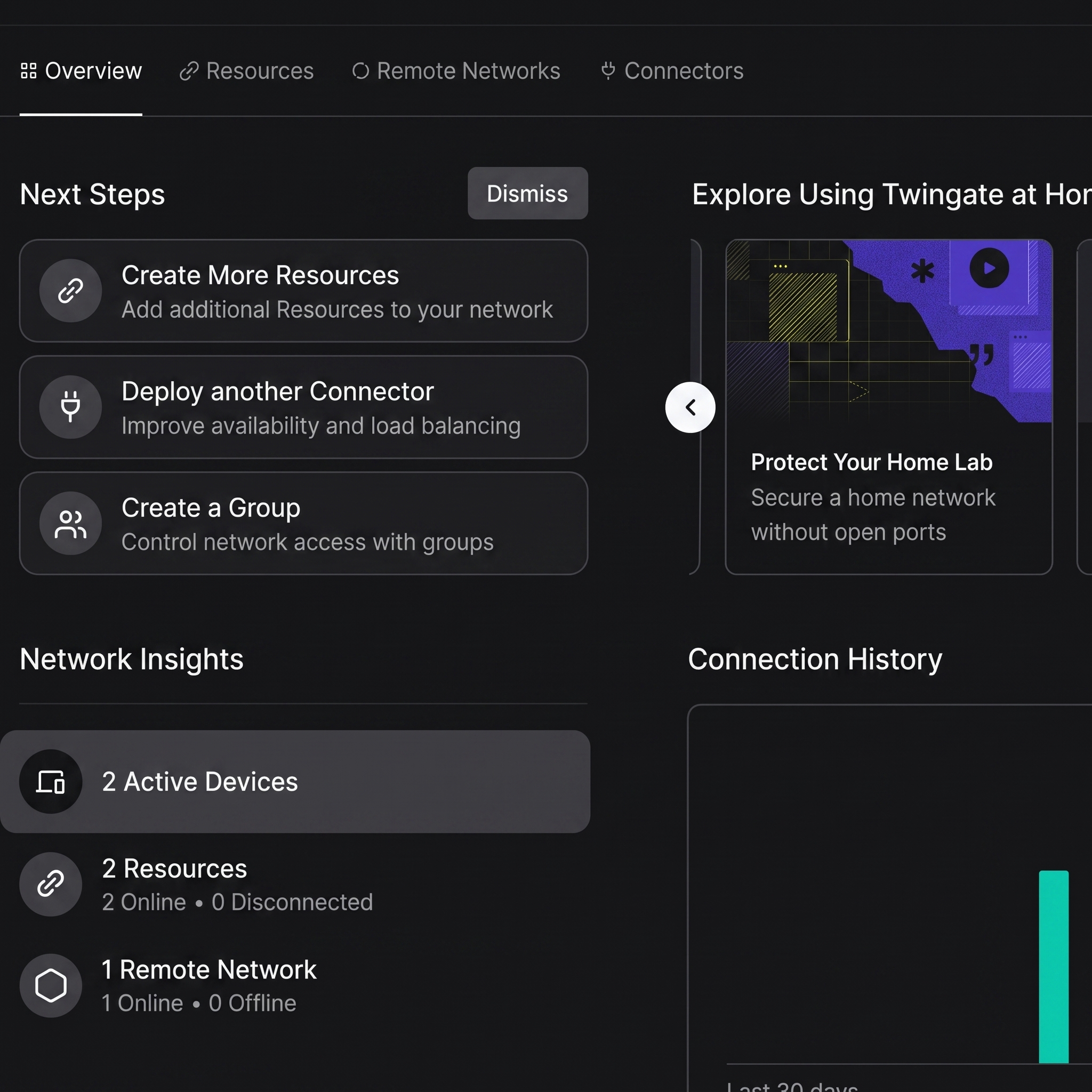This screenshot has width=1092, height=1092.
Task: Click 'Add additional Resources to your network' text
Action: coord(338,310)
